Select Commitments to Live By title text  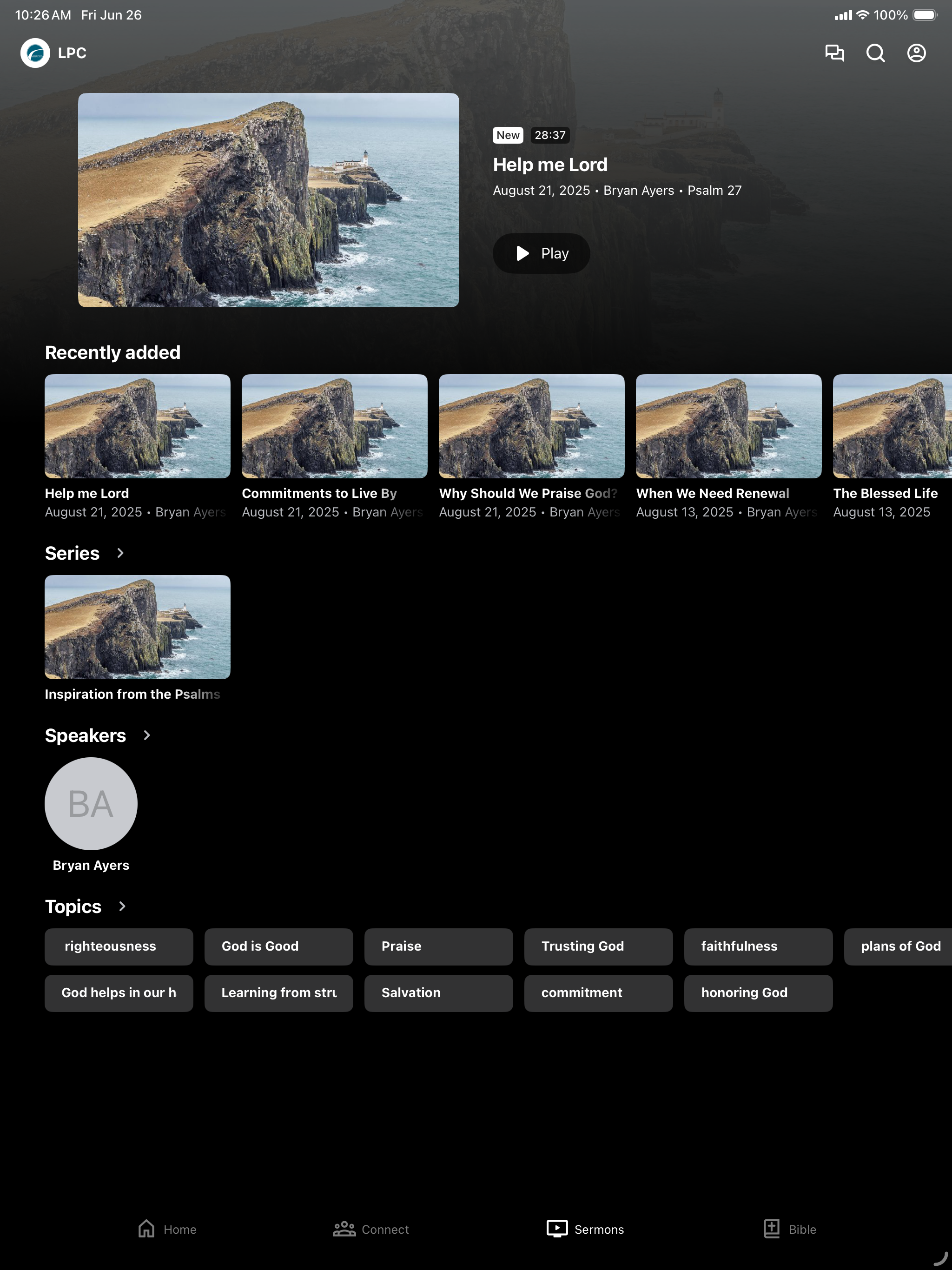click(319, 493)
